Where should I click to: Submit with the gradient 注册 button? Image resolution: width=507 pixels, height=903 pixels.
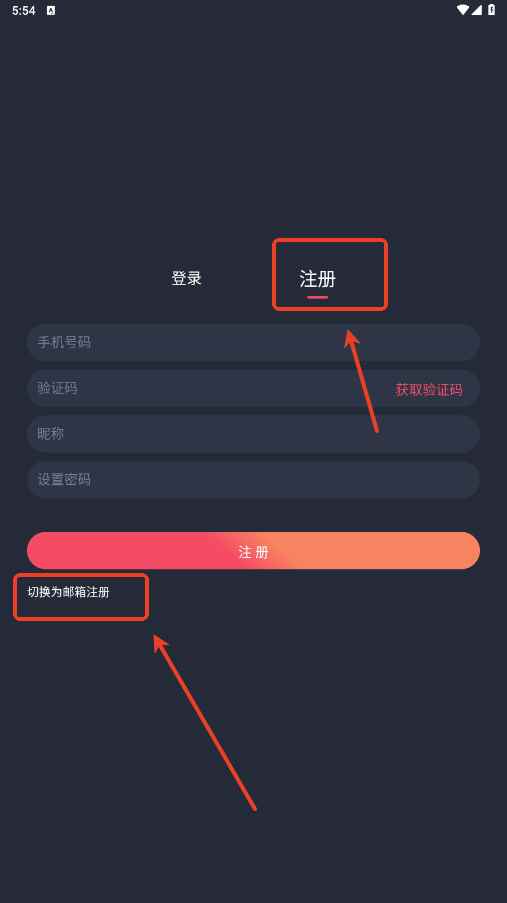point(253,551)
